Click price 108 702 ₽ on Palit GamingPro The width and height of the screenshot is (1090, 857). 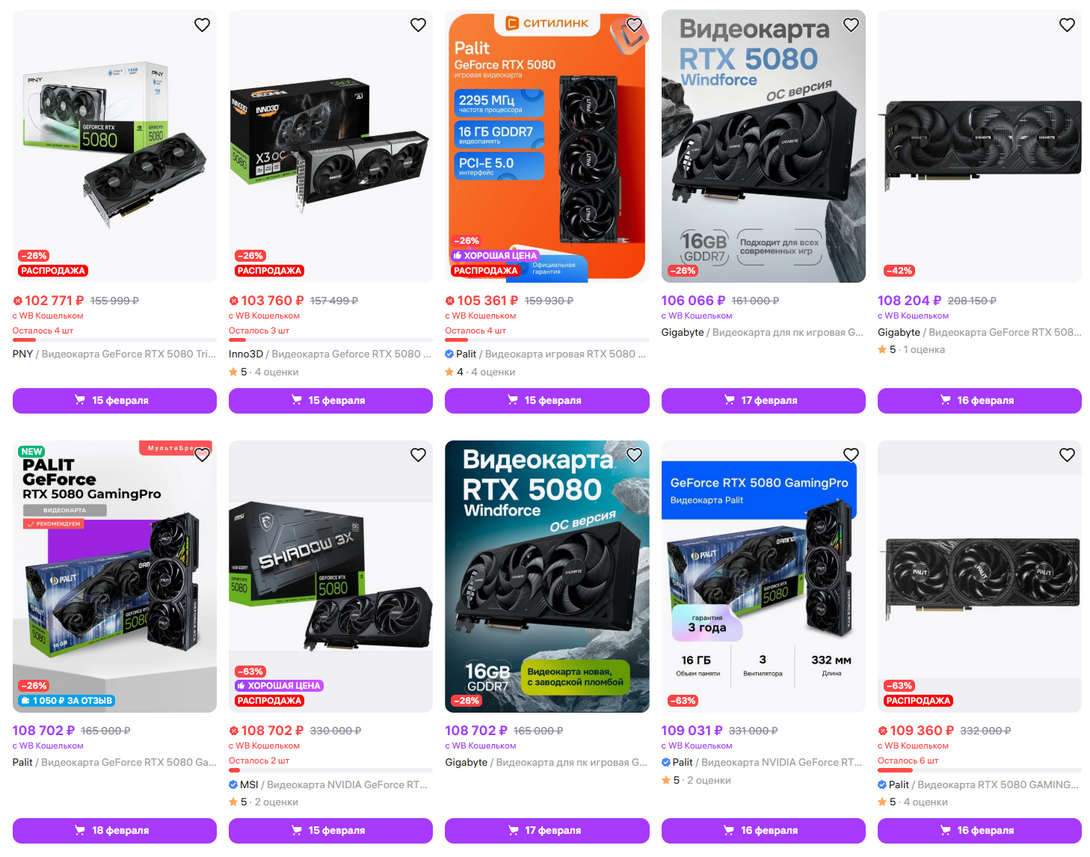pos(44,731)
